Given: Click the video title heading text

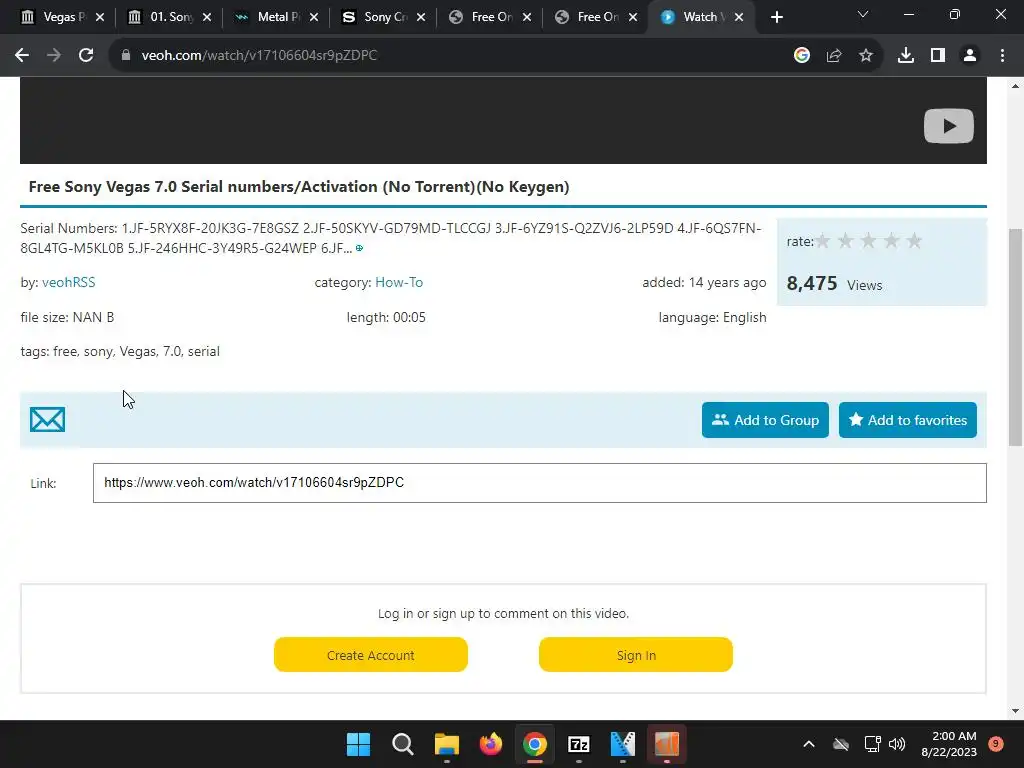Looking at the screenshot, I should point(299,187).
